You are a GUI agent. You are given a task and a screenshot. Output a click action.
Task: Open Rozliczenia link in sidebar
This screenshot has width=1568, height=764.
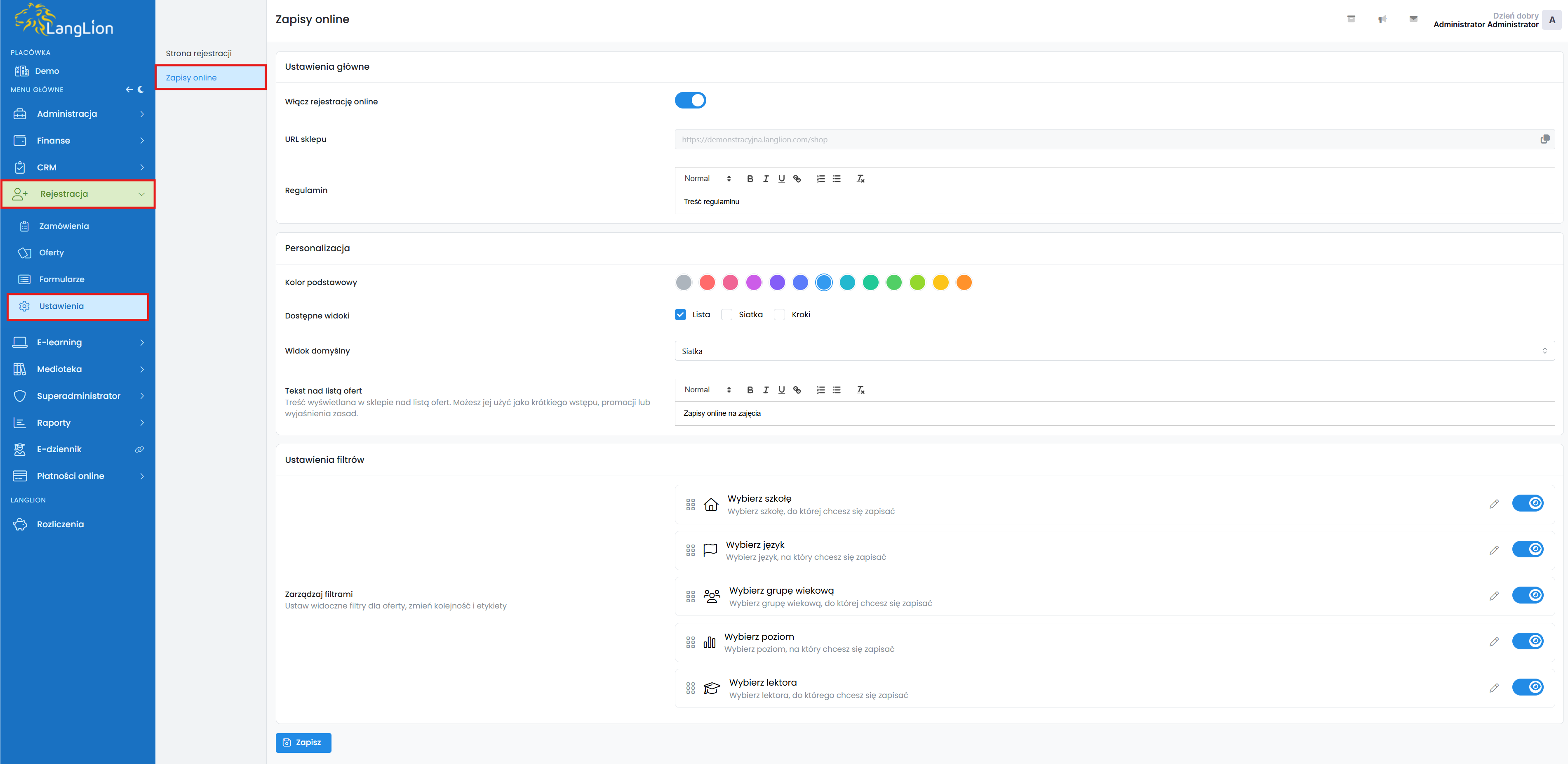(60, 525)
